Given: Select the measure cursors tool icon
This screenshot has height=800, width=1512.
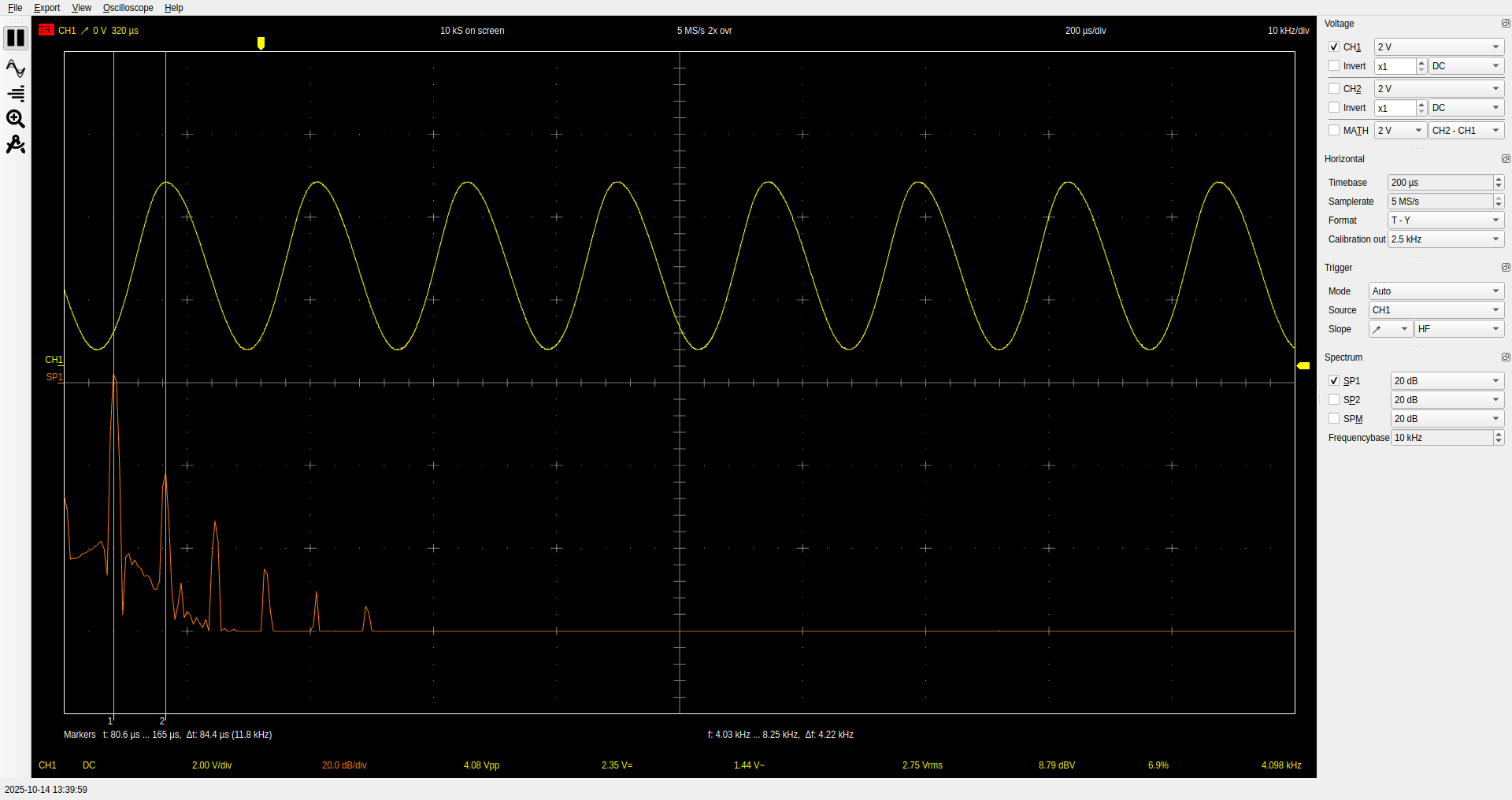Looking at the screenshot, I should coord(16,145).
